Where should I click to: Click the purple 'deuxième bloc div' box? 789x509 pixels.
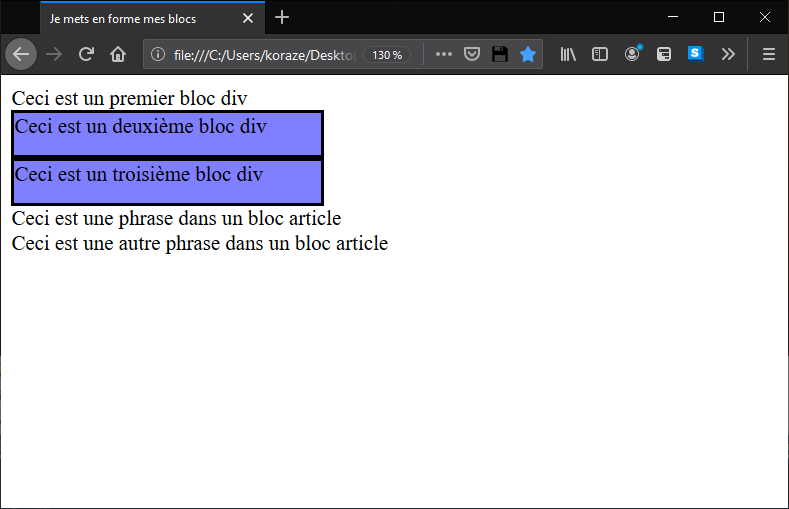click(168, 134)
